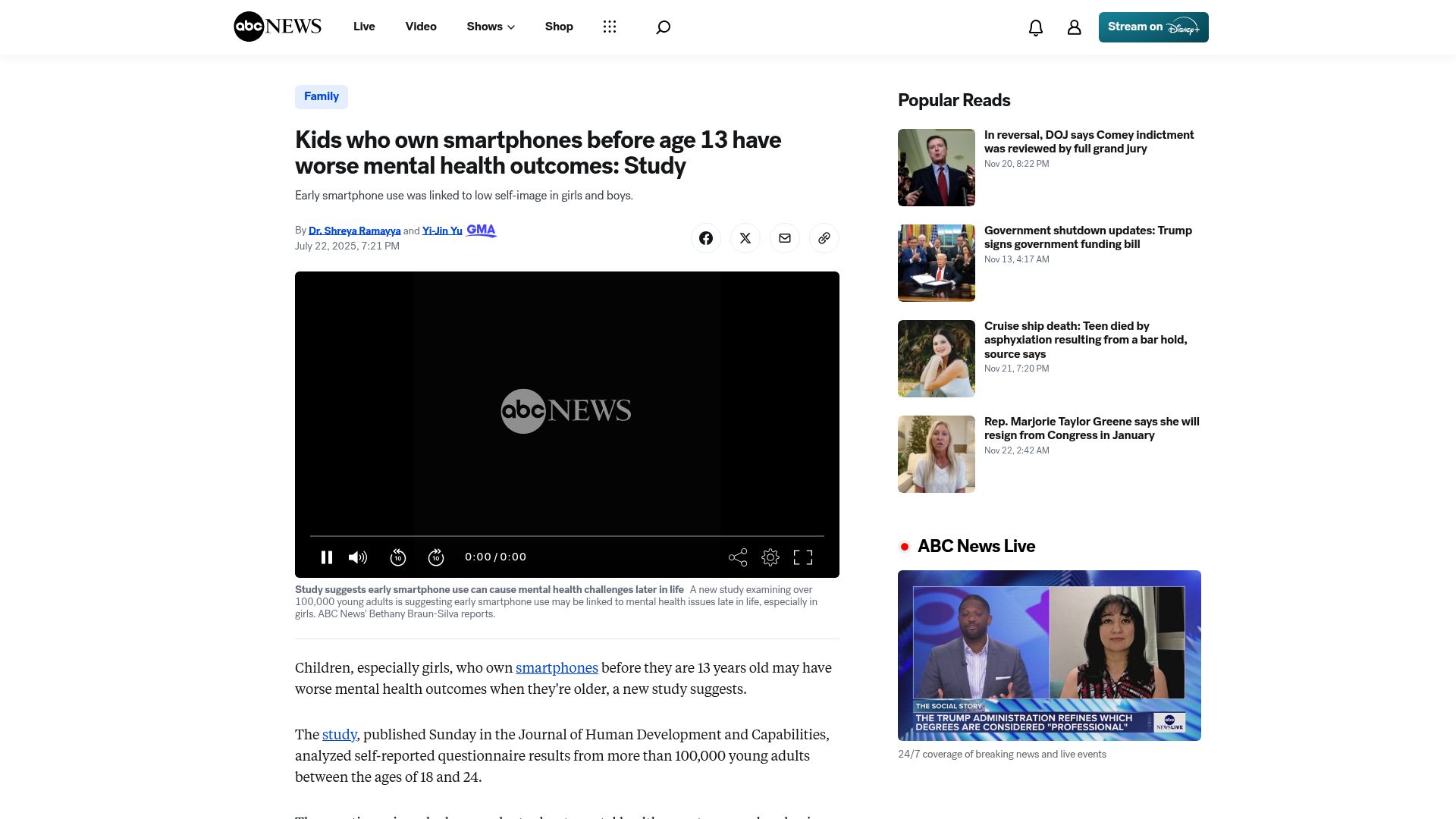The height and width of the screenshot is (819, 1456).
Task: Seek on the video progress bar
Action: 567,536
